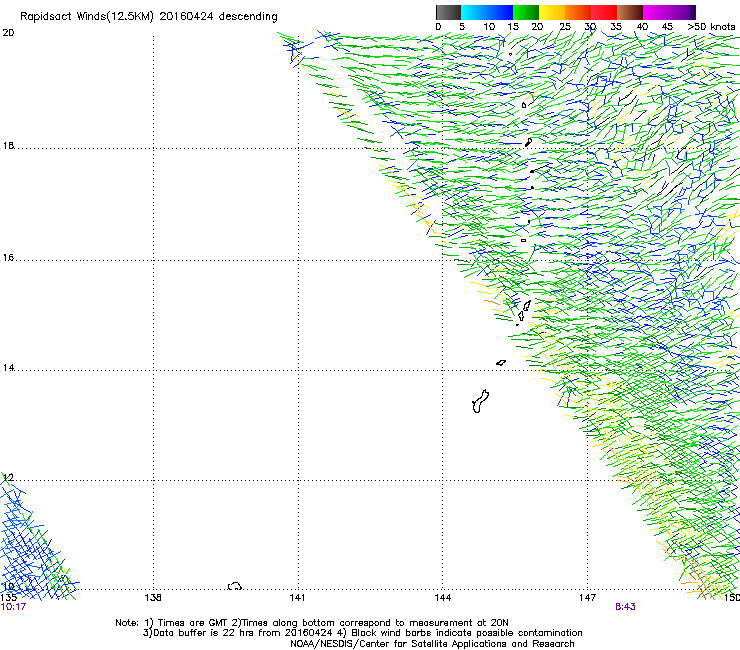Click the title text "Rapidscat Winds(12.5KM) 20160424 descending"

(x=149, y=17)
